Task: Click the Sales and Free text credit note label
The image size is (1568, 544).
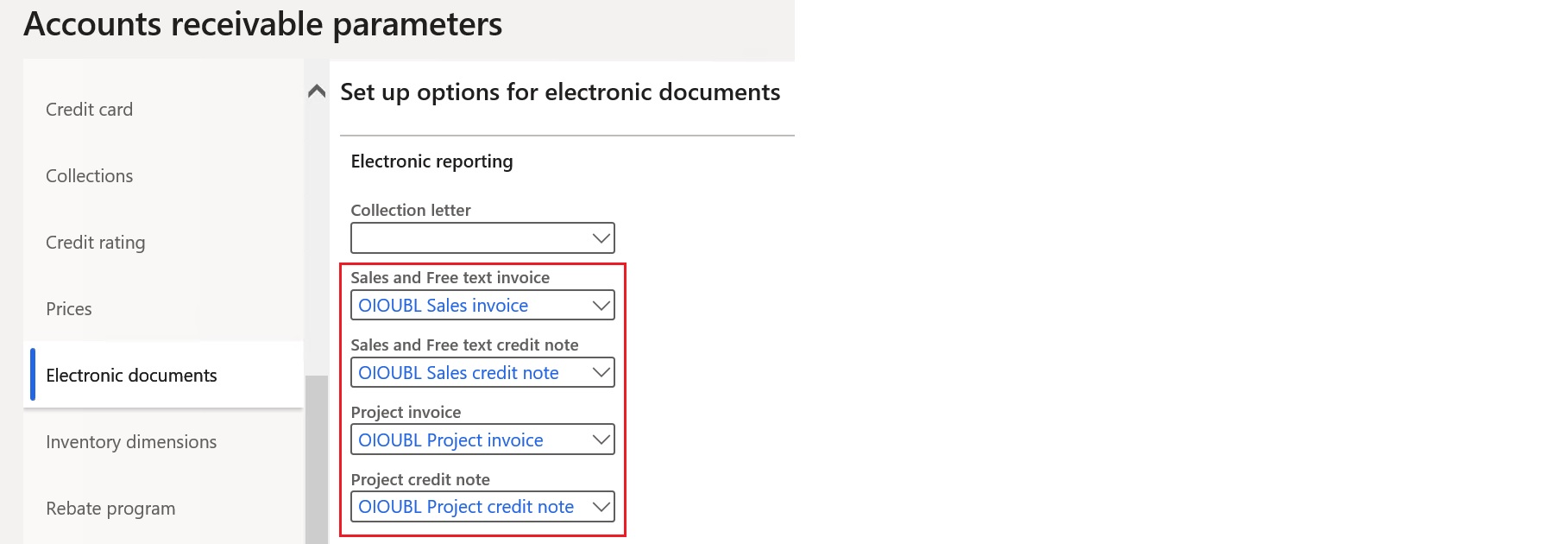Action: click(464, 345)
